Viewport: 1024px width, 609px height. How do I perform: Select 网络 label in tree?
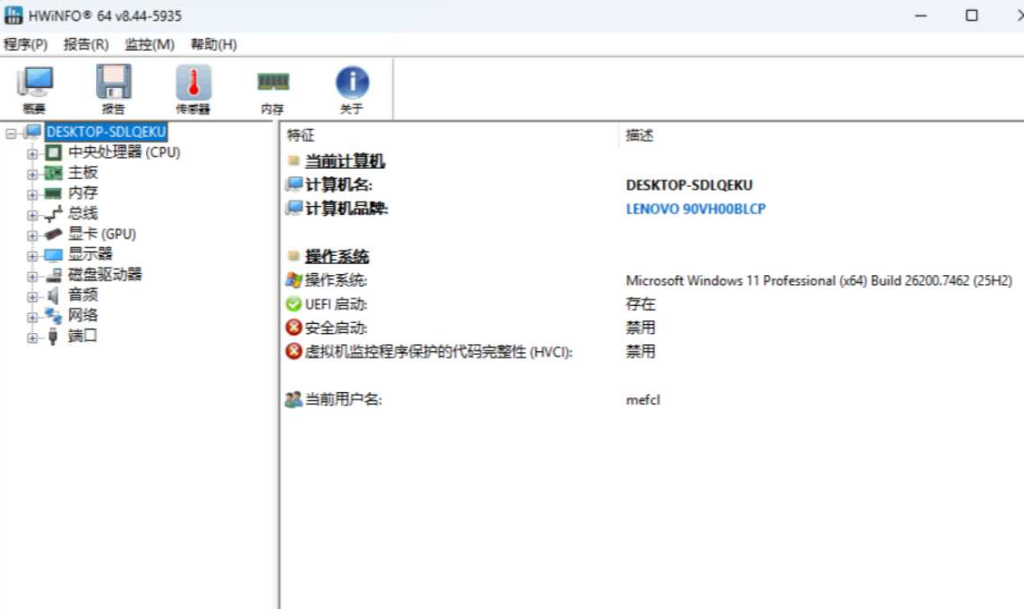point(83,315)
